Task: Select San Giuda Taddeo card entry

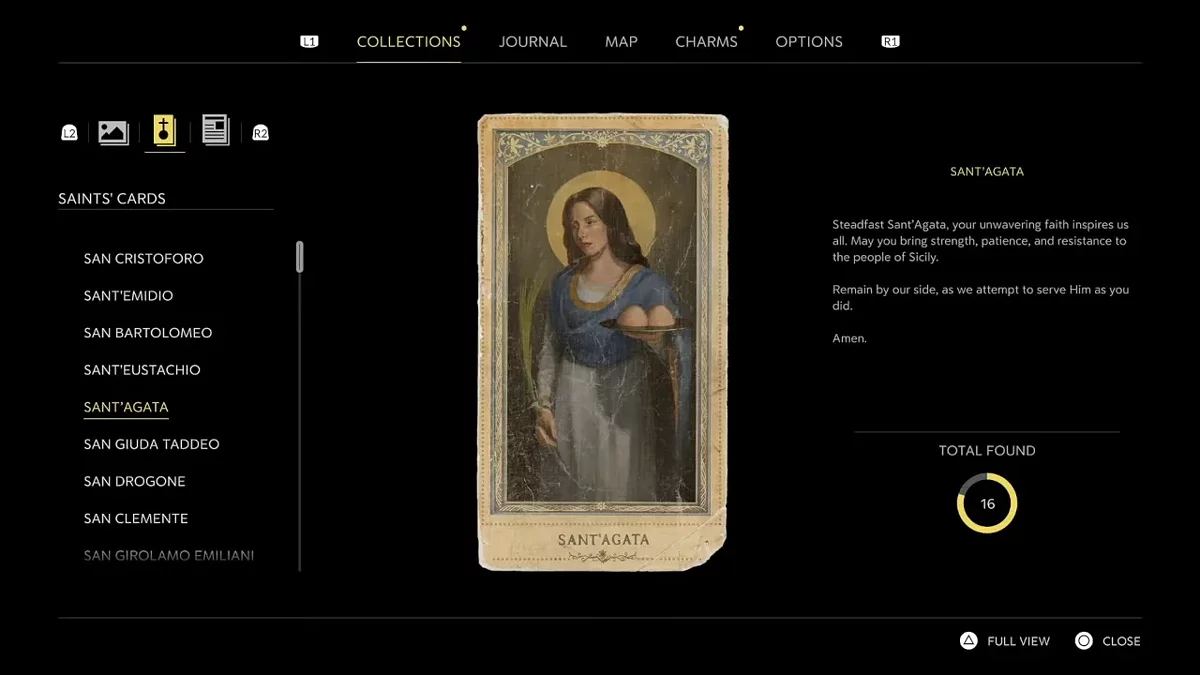Action: 151,444
